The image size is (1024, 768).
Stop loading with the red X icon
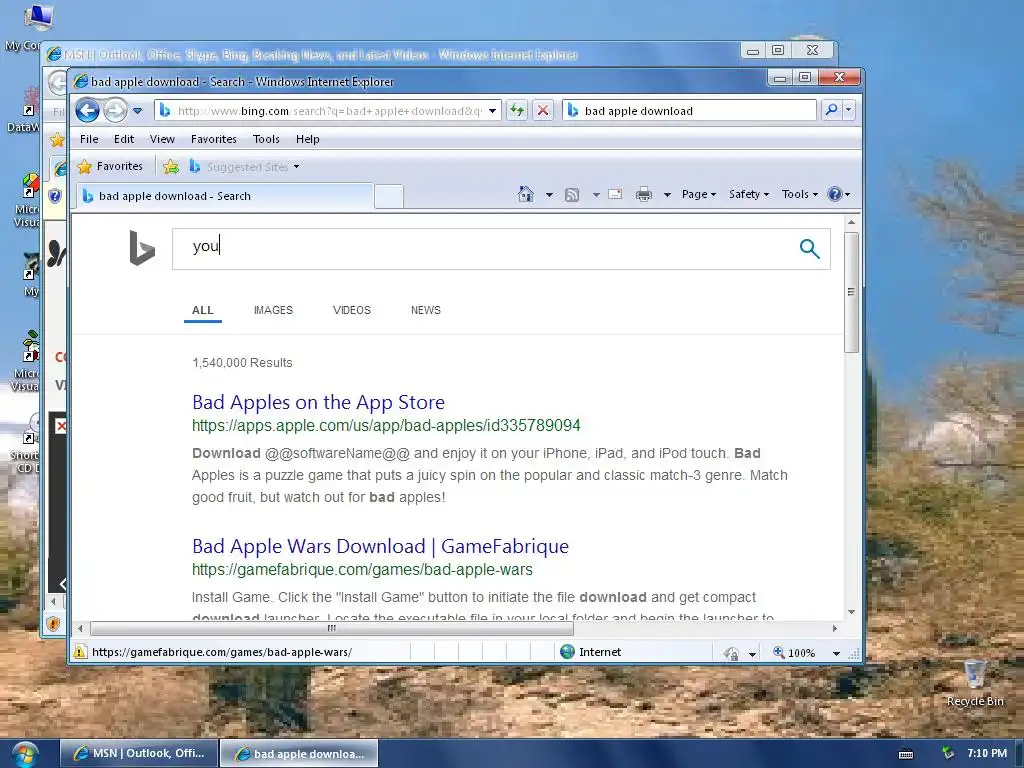click(x=543, y=110)
